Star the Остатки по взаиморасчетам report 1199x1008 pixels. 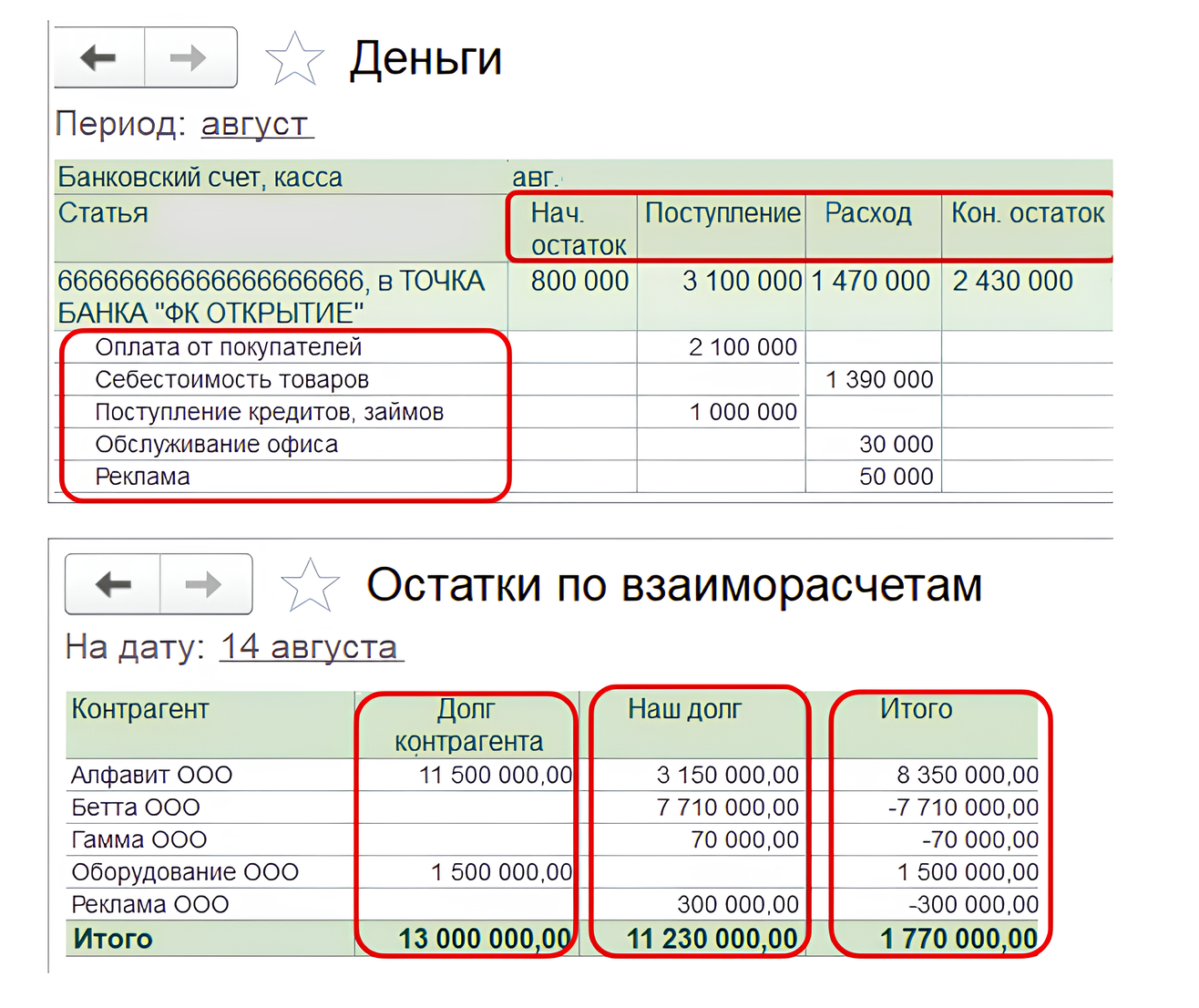[x=310, y=585]
